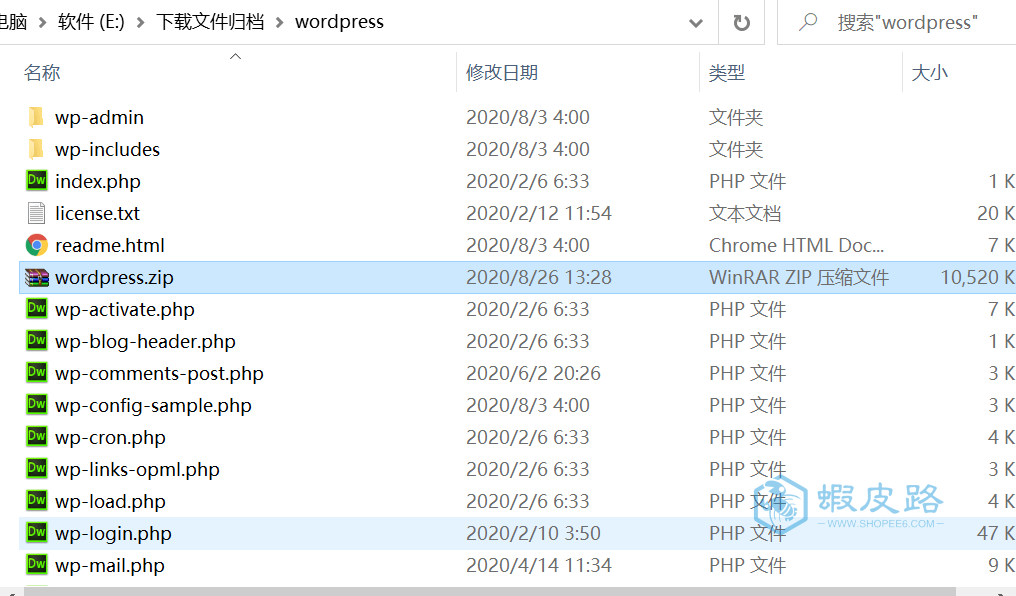Click the wp-links-opml.php file icon
The height and width of the screenshot is (596, 1016).
37,469
